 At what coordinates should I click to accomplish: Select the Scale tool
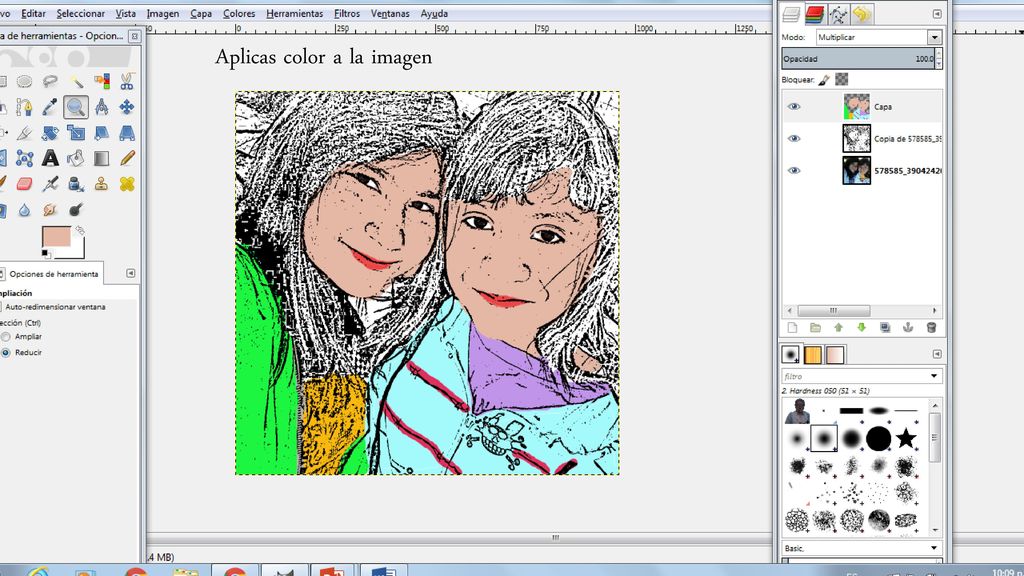[76, 133]
